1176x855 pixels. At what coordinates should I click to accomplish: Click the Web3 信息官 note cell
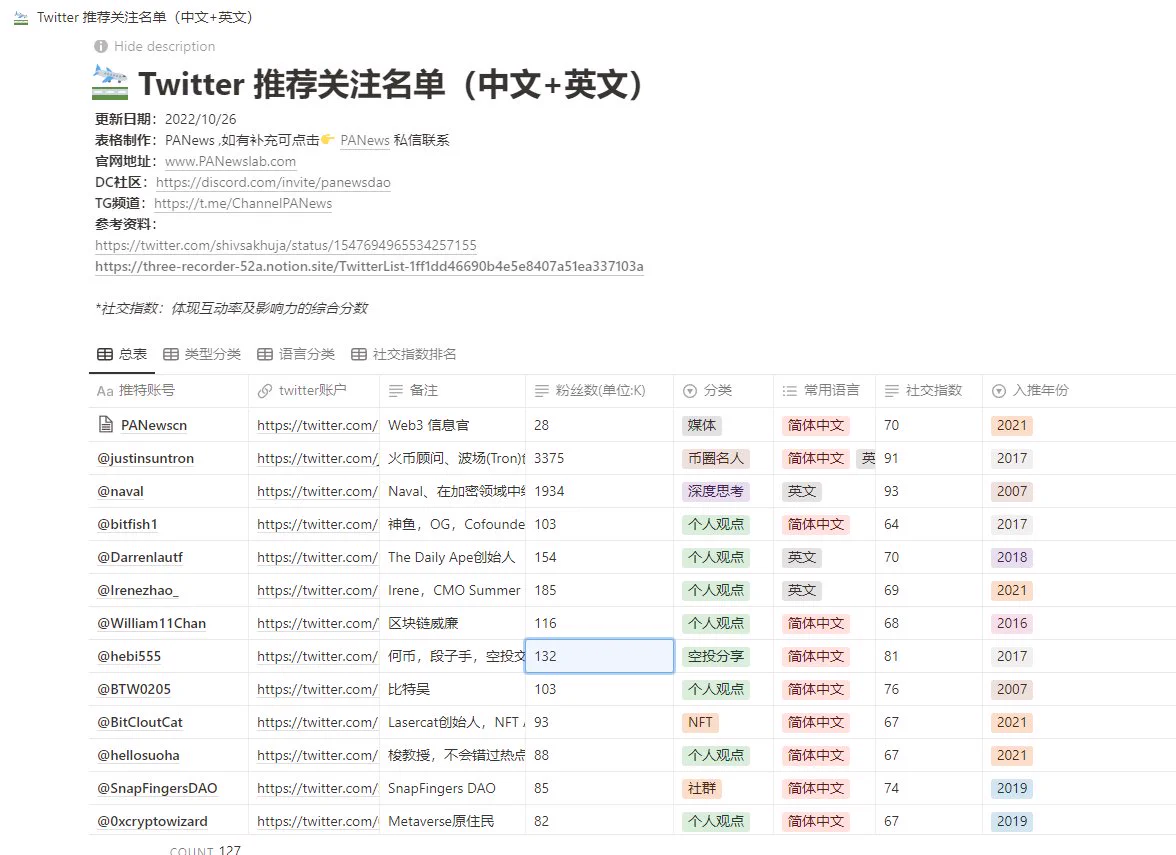452,425
